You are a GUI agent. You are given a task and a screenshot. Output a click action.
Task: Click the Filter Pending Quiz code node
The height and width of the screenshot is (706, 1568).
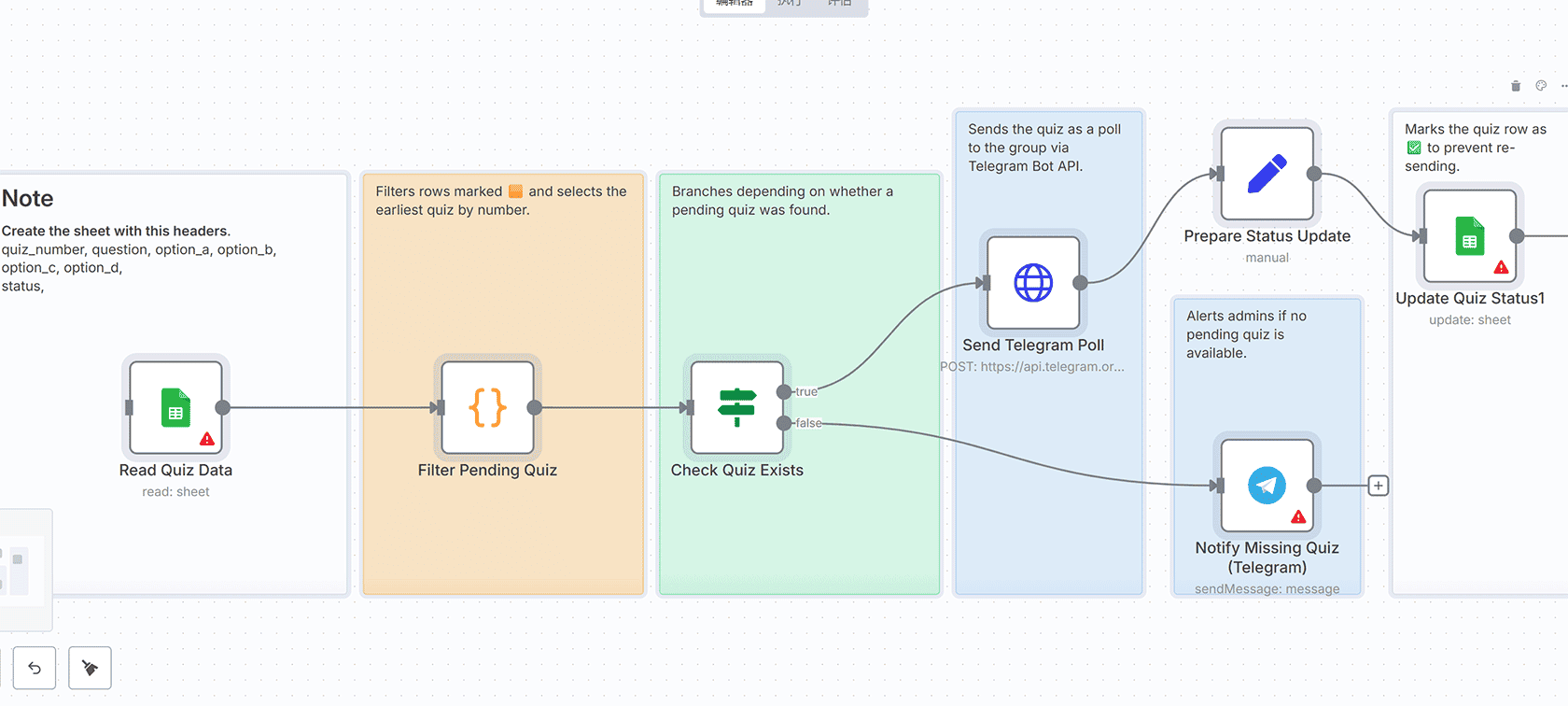click(487, 407)
